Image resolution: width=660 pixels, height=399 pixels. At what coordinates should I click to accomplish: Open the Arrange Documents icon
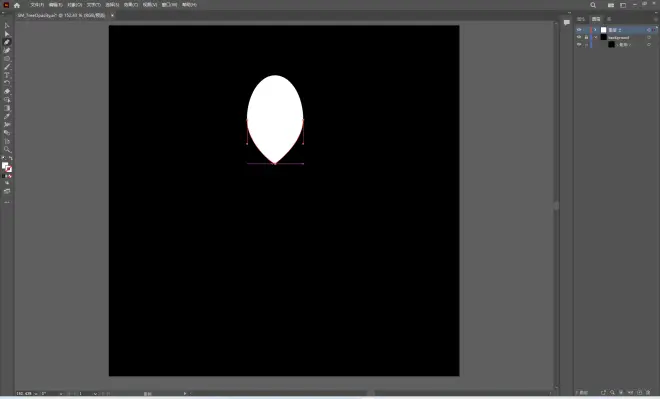611,5
